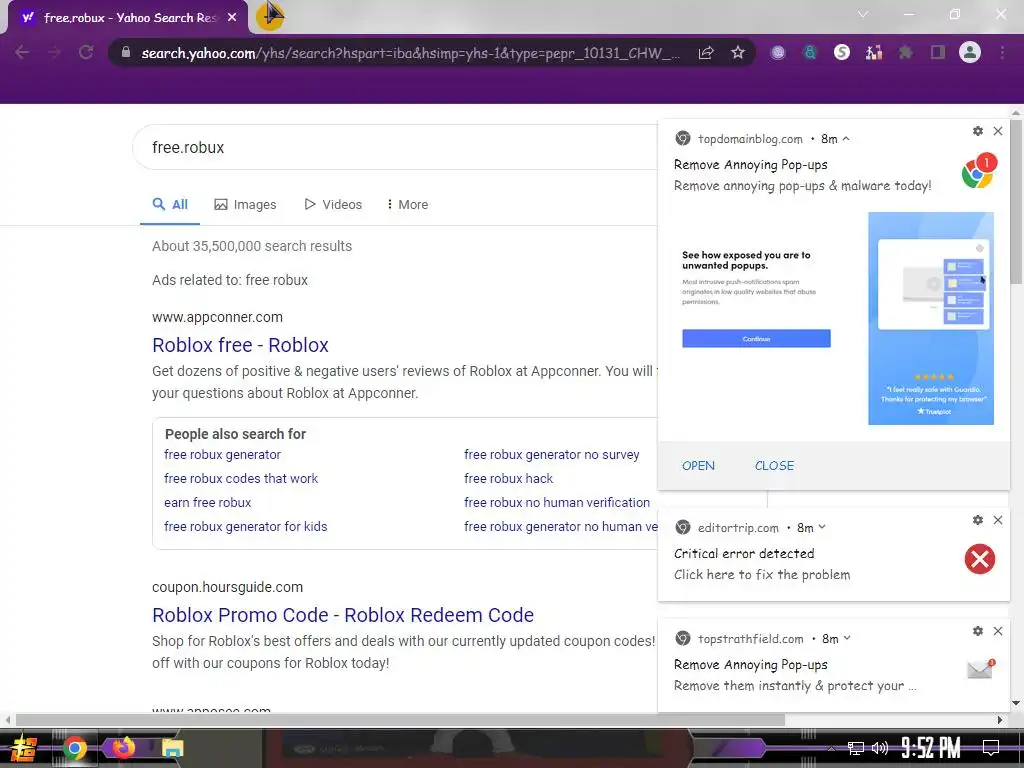Open tab search chevron in title bar
The image size is (1024, 768).
pos(863,14)
